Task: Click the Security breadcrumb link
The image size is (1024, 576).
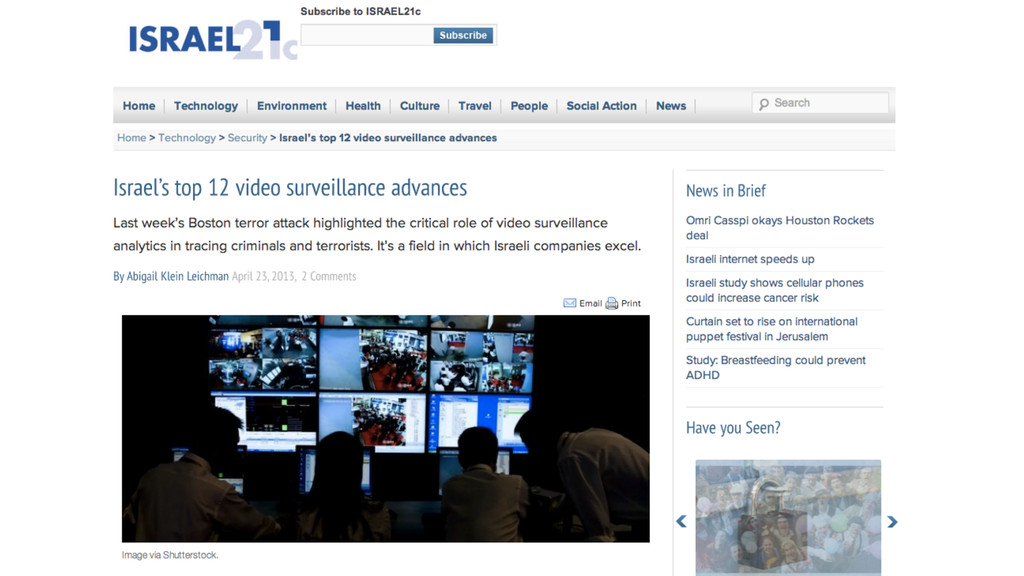Action: [247, 138]
